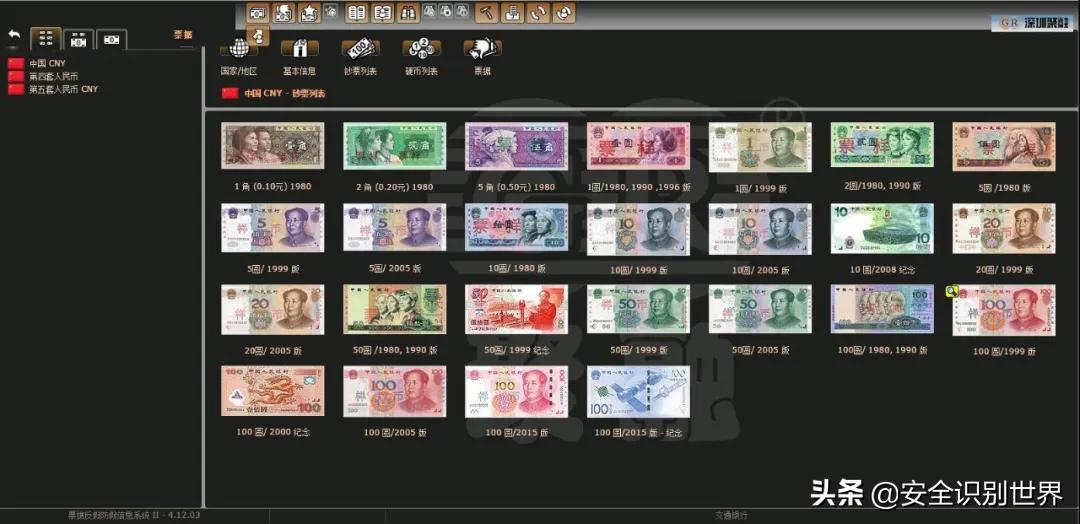
Task: Click the user icon below the toolbar
Action: tap(258, 36)
